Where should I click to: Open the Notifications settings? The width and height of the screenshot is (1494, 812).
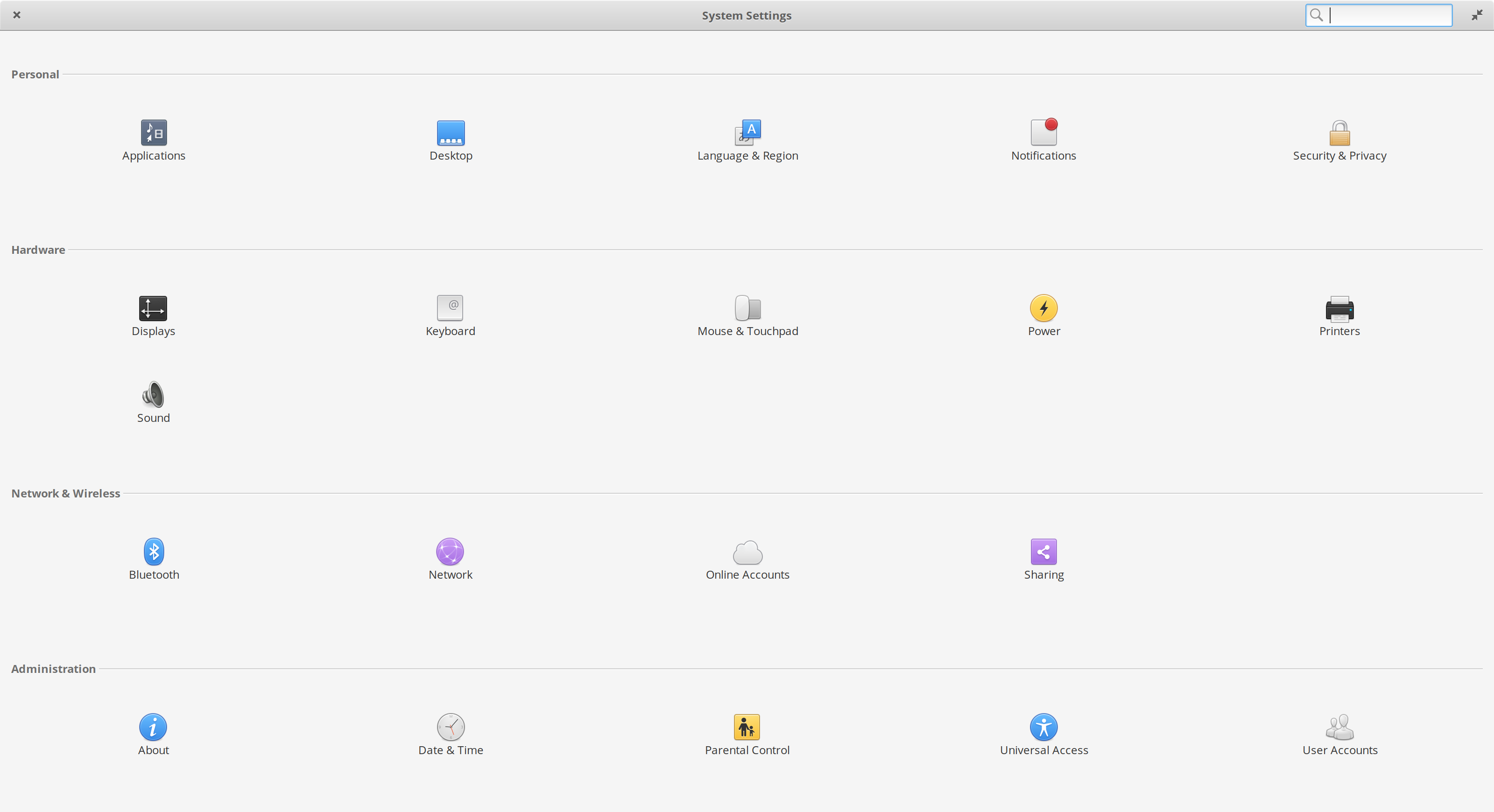point(1043,140)
